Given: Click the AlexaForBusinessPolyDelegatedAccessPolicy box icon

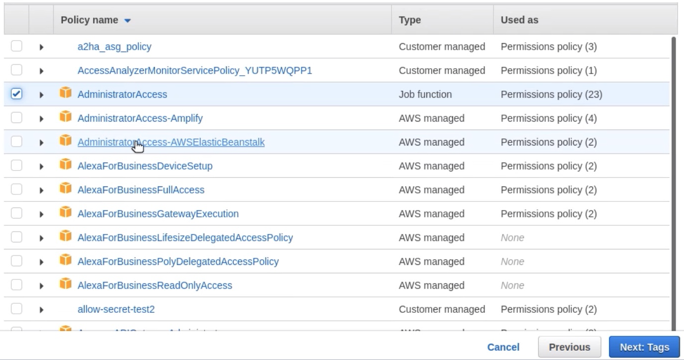Looking at the screenshot, I should 65,260.
